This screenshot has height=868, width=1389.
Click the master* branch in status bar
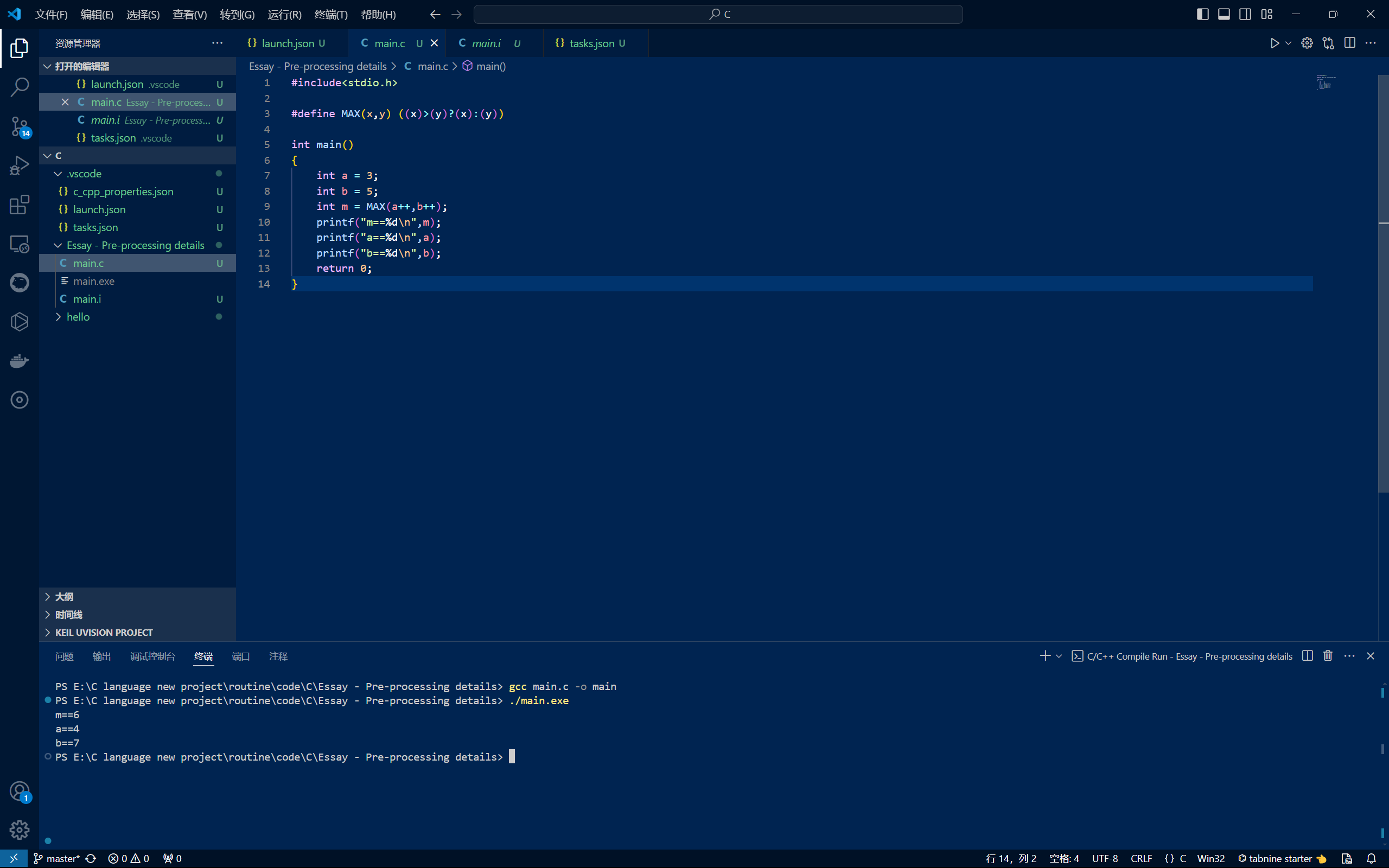click(57, 859)
